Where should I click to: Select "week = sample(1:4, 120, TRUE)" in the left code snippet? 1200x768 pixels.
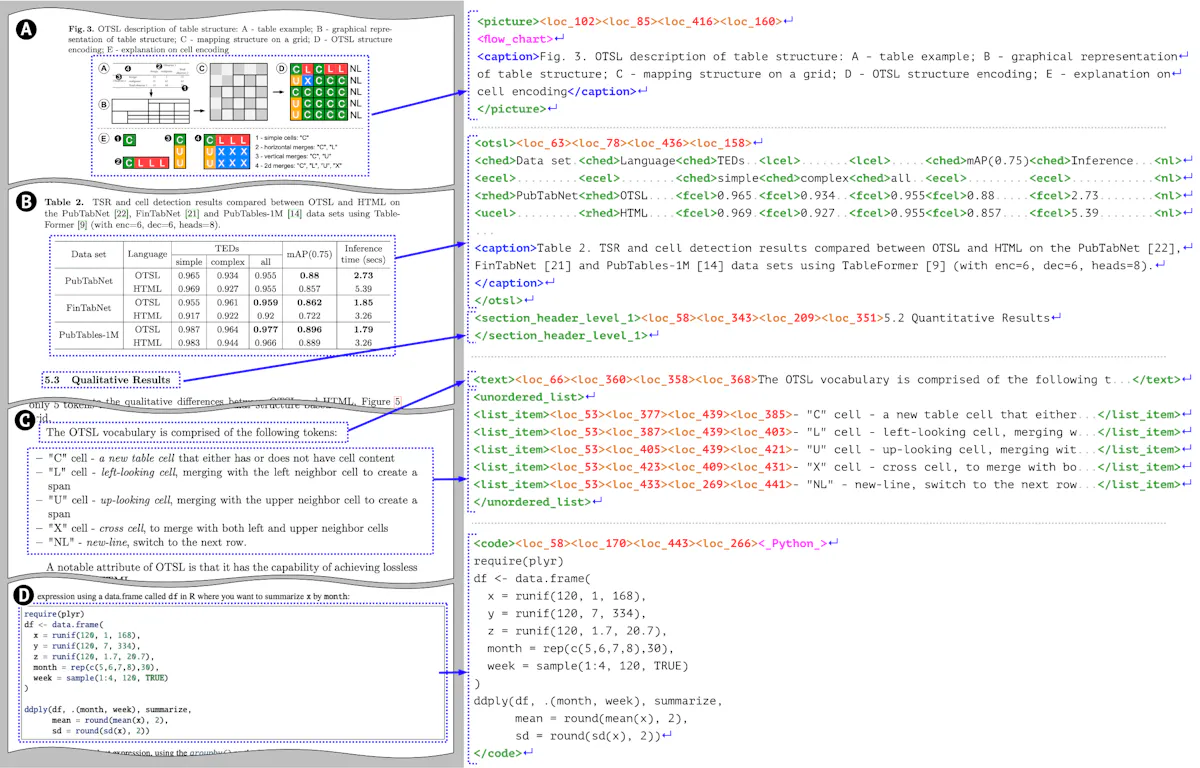click(101, 678)
